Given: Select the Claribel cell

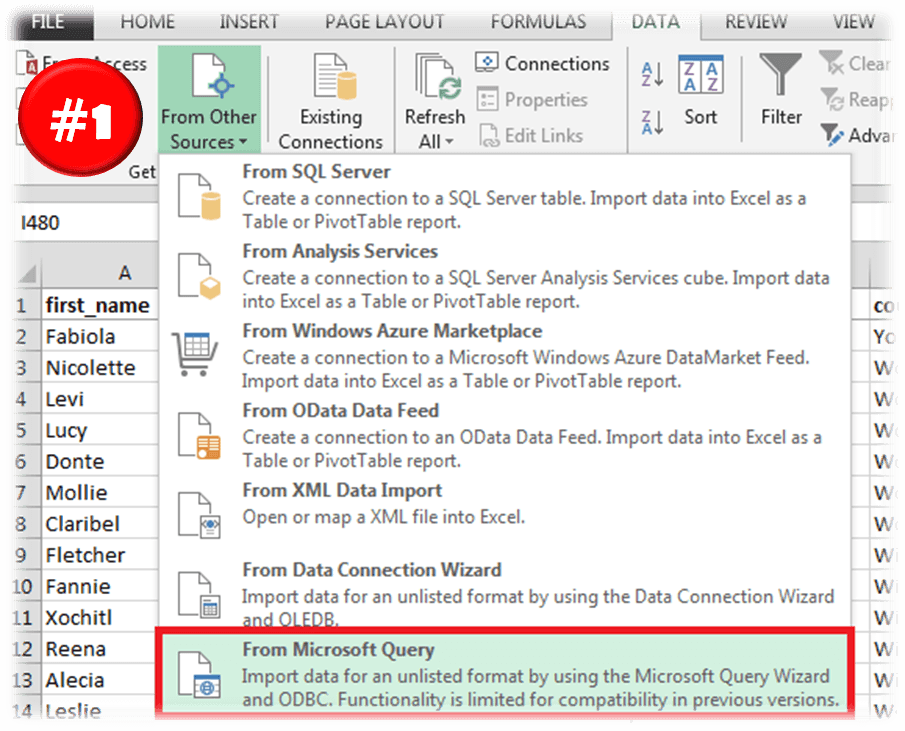Looking at the screenshot, I should point(100,524).
